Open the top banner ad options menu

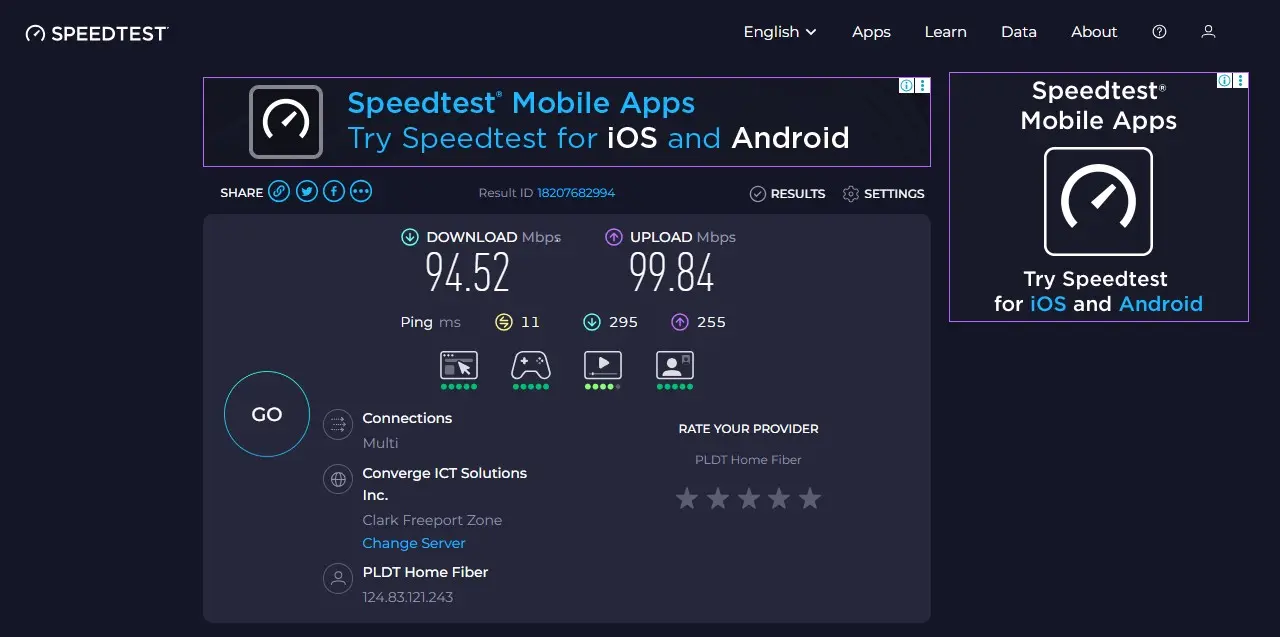[923, 86]
